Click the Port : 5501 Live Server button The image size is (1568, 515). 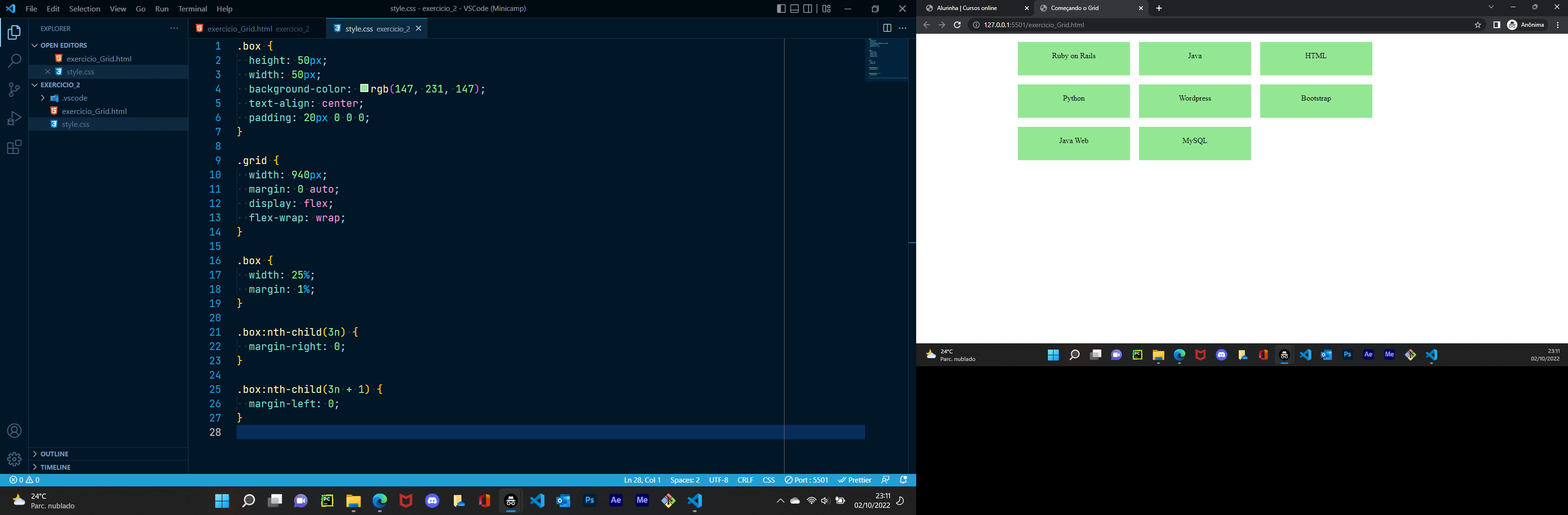click(x=806, y=480)
